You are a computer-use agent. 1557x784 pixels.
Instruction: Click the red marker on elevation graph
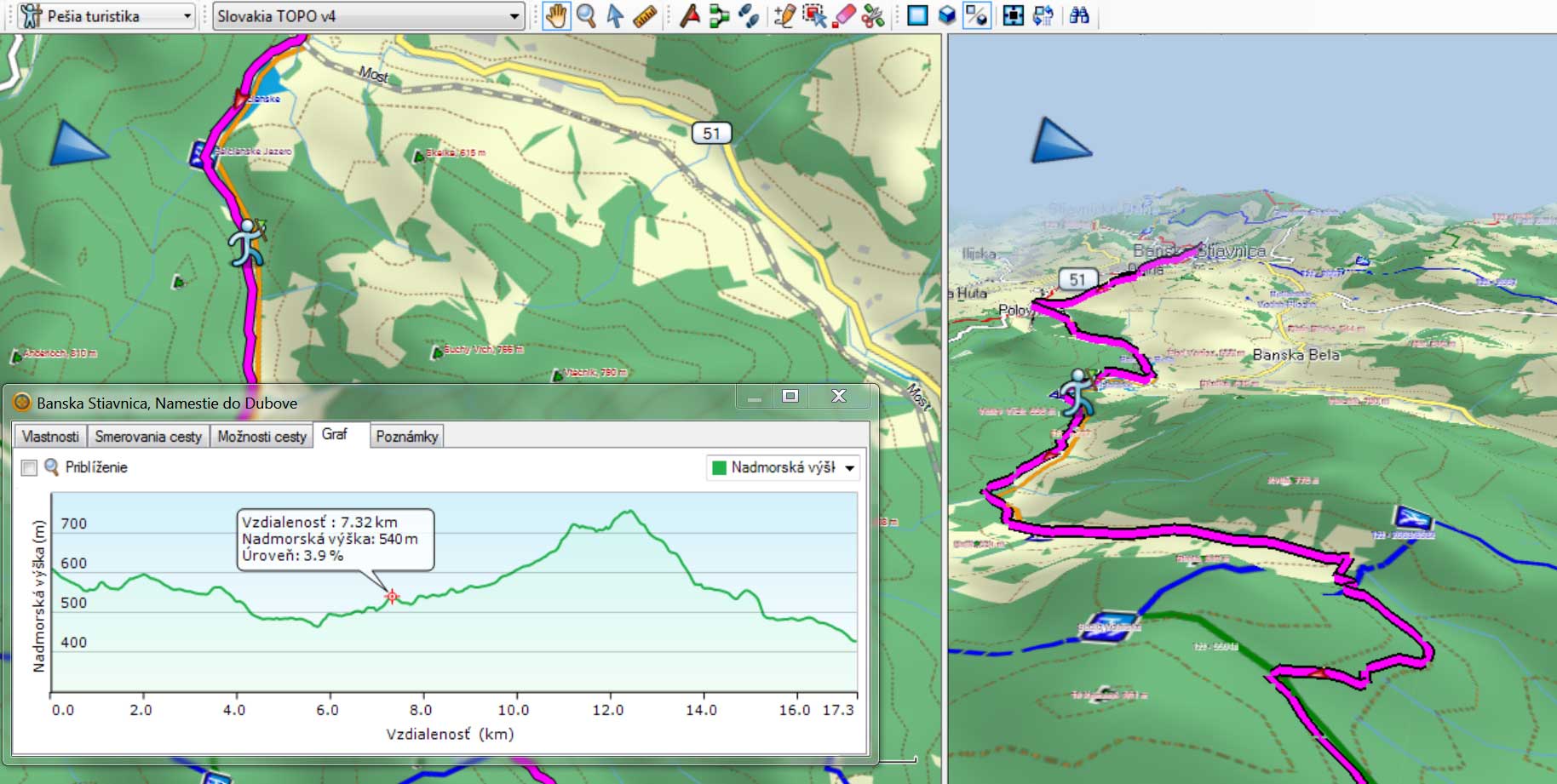tap(392, 596)
